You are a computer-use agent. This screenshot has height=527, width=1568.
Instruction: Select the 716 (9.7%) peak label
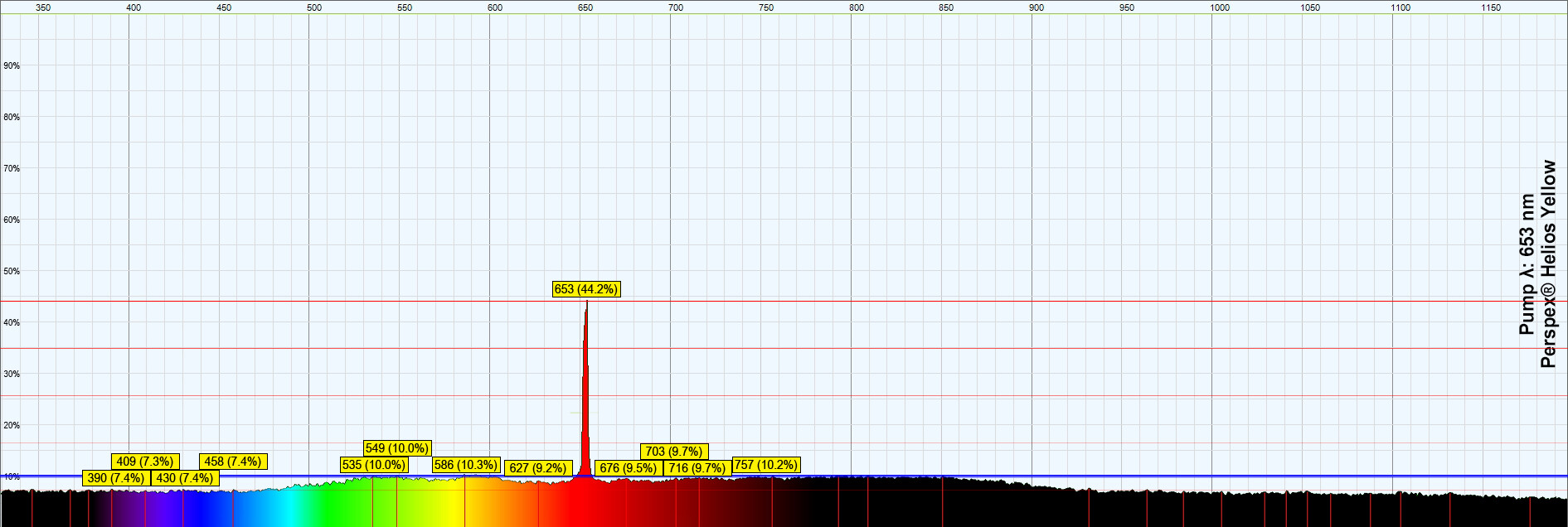[x=697, y=468]
